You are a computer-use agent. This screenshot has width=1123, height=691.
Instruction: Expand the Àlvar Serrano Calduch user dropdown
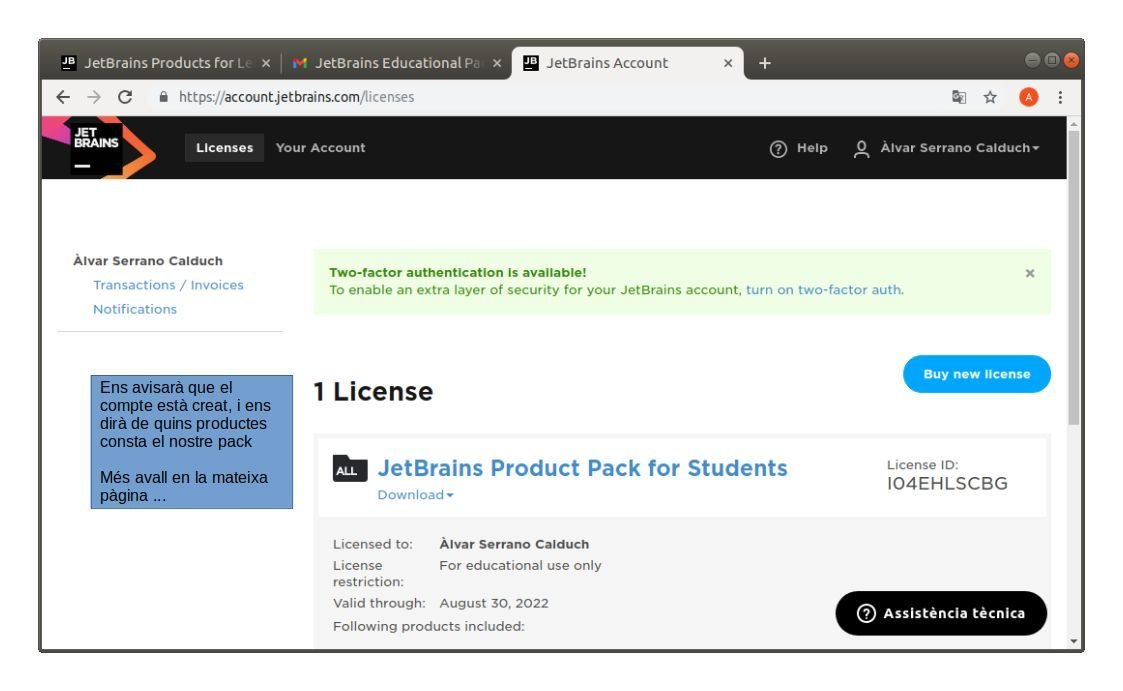[960, 148]
